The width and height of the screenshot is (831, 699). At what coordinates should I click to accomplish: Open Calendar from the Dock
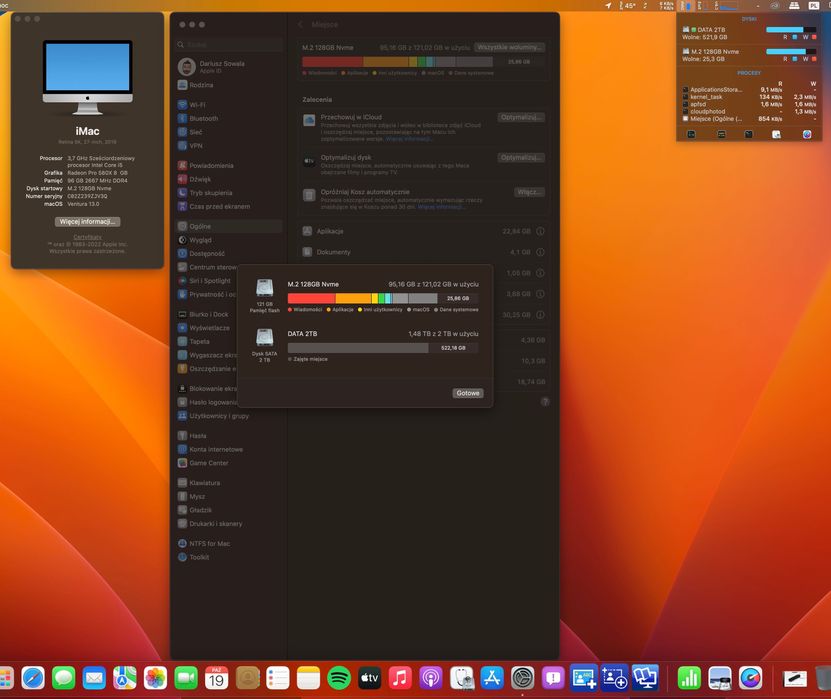point(216,678)
